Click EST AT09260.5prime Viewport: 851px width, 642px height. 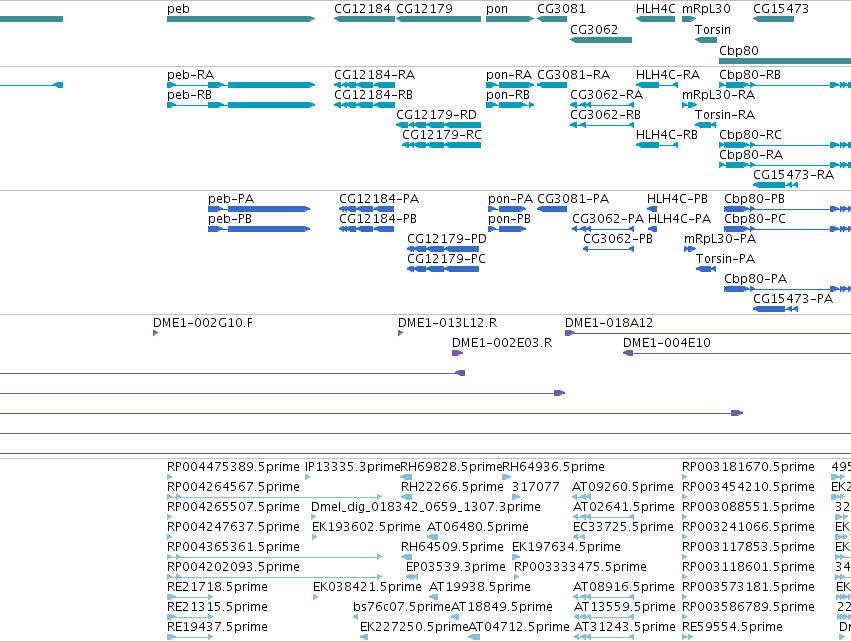(623, 487)
